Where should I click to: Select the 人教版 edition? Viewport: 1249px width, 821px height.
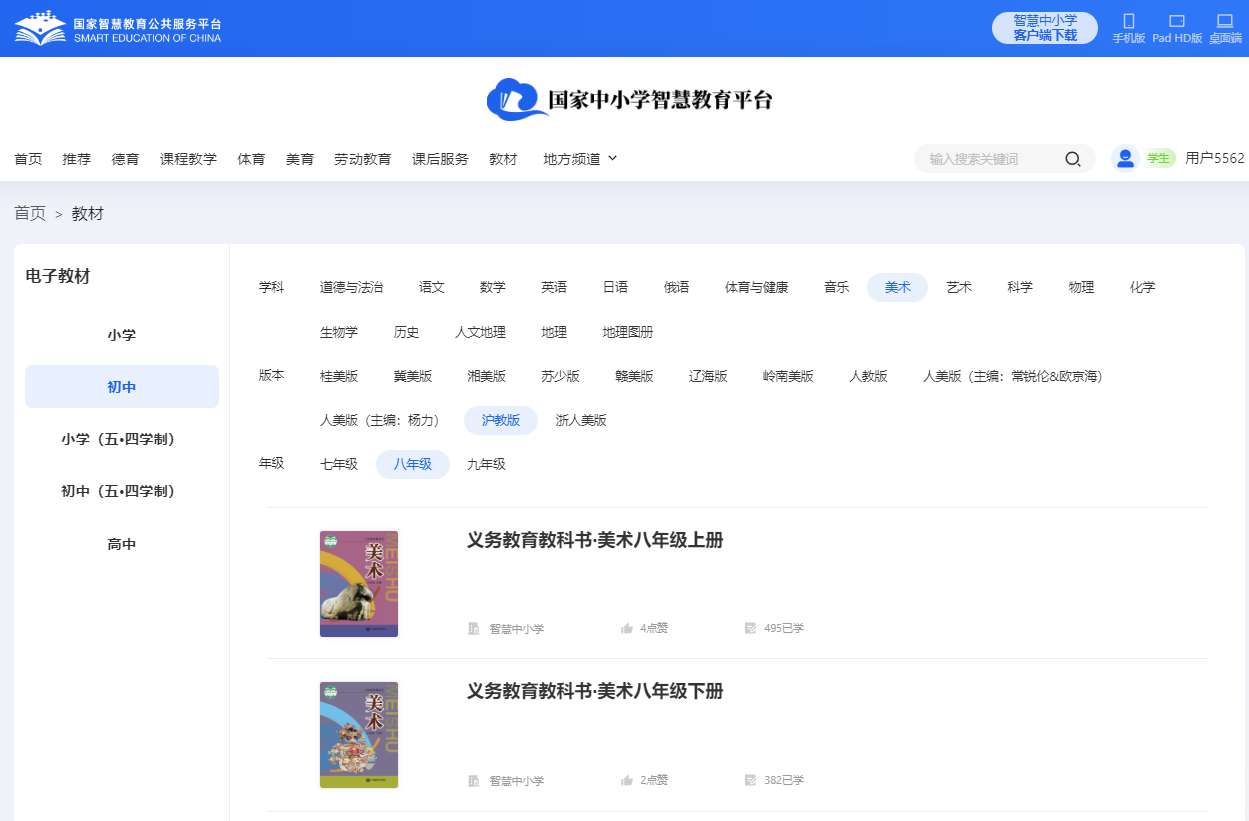868,376
